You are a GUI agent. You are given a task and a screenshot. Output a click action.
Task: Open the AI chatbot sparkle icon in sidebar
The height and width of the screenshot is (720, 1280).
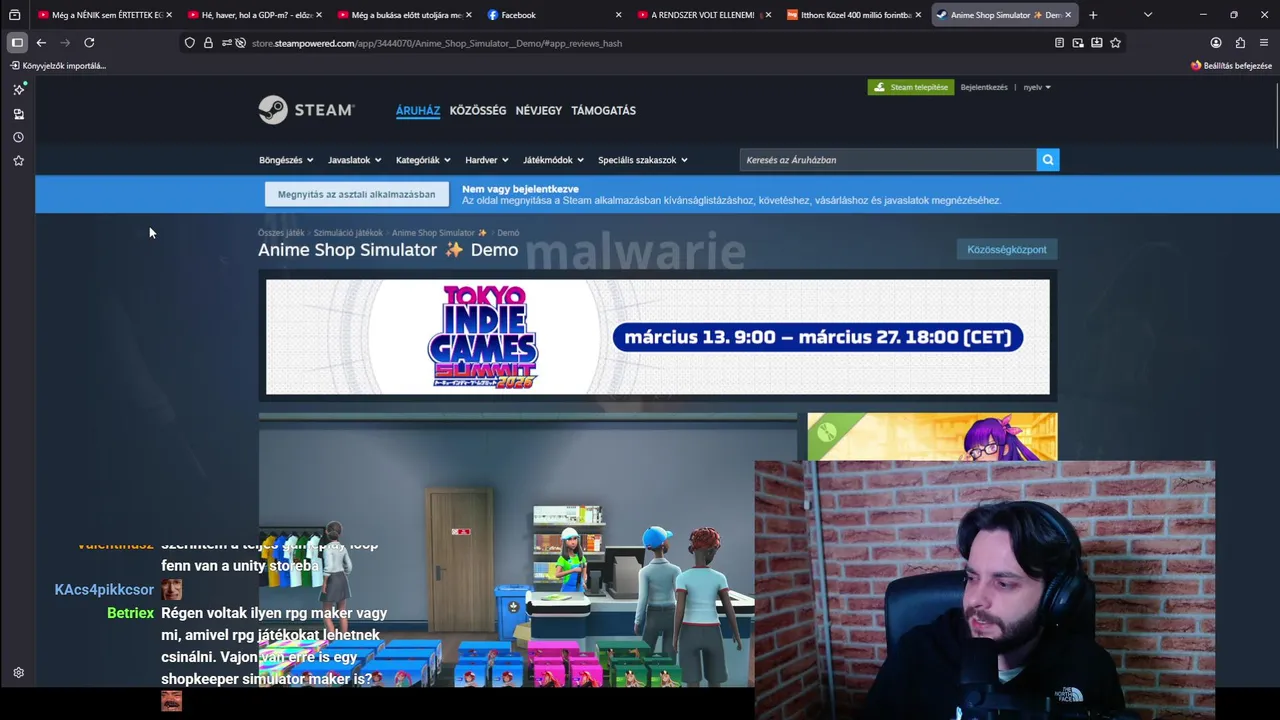pos(18,89)
